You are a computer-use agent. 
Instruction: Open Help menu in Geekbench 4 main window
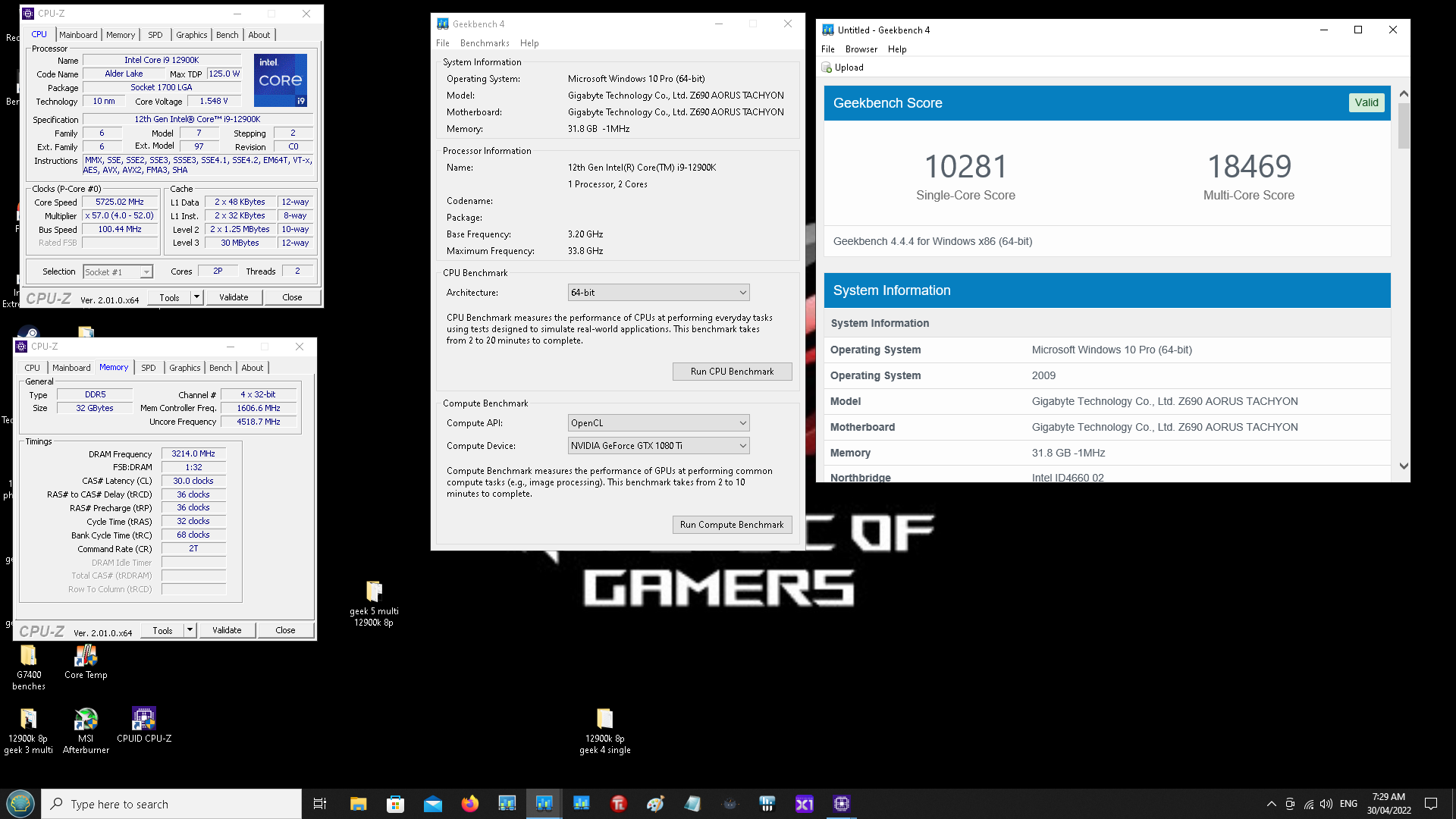coord(529,43)
